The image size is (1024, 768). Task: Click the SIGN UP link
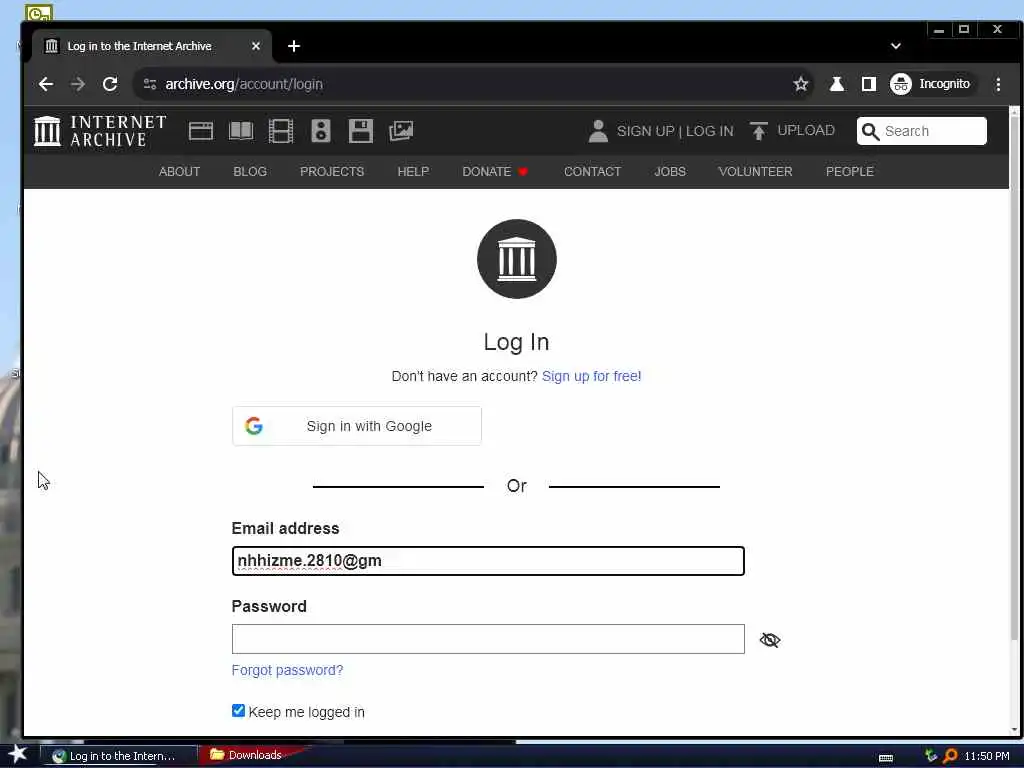coord(645,131)
